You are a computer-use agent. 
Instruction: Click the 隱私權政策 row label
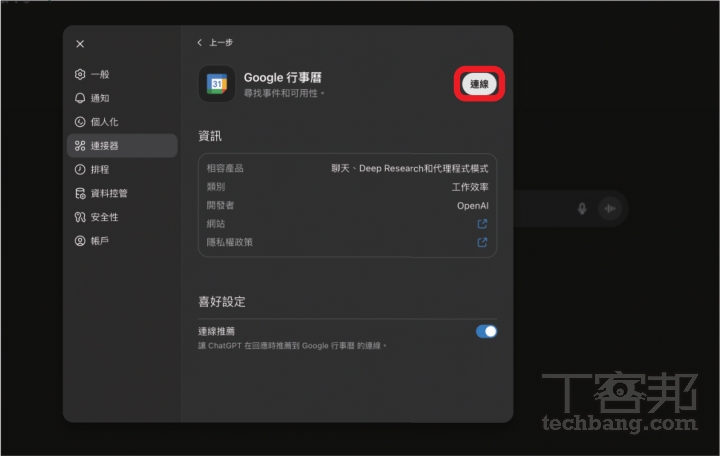tap(230, 242)
